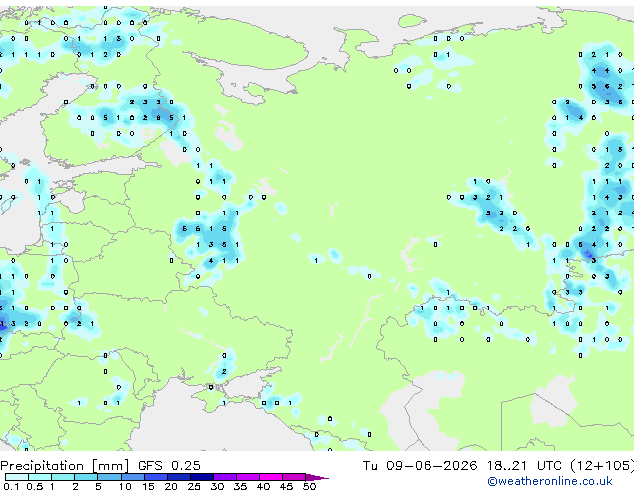Click the '15' legend scale label
Screen dimensions: 634x490
coord(148,486)
